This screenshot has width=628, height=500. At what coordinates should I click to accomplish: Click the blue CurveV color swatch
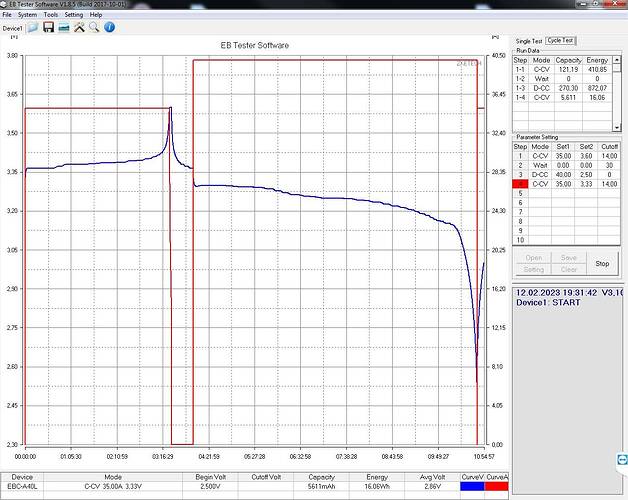pos(472,486)
